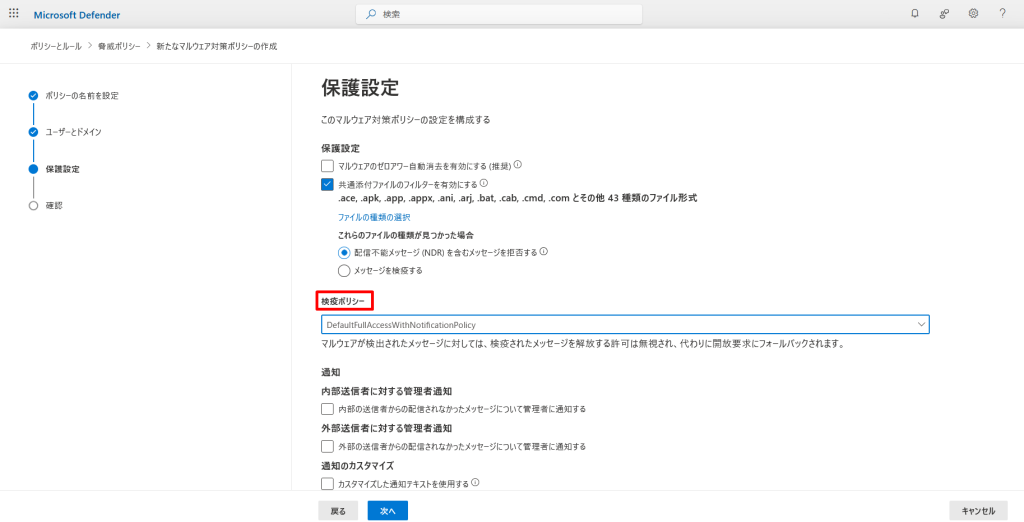This screenshot has height=522, width=1024.
Task: Open 脅威ポリシー breadcrumb item
Action: coord(121,46)
